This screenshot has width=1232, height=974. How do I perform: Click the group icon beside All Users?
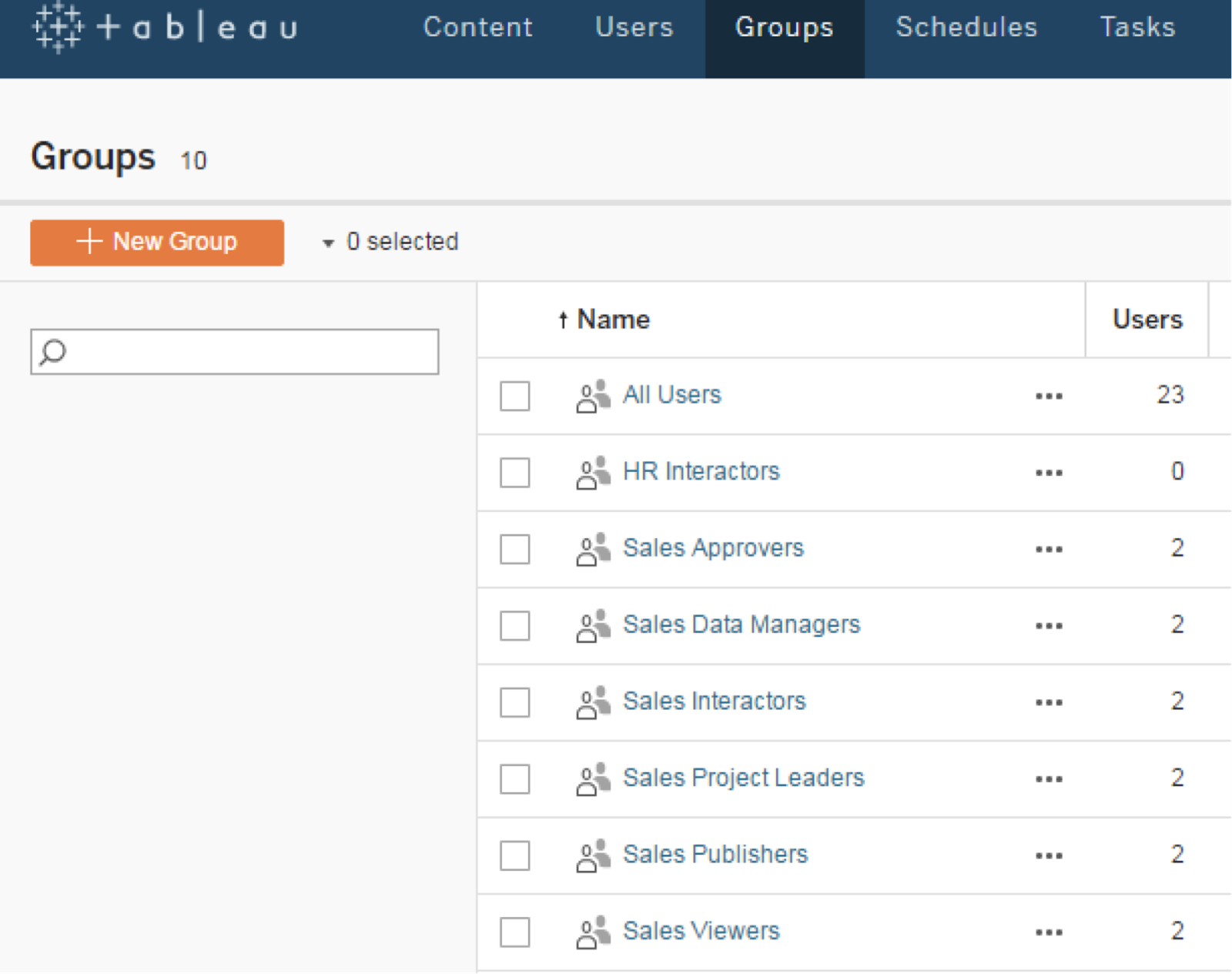(x=593, y=396)
